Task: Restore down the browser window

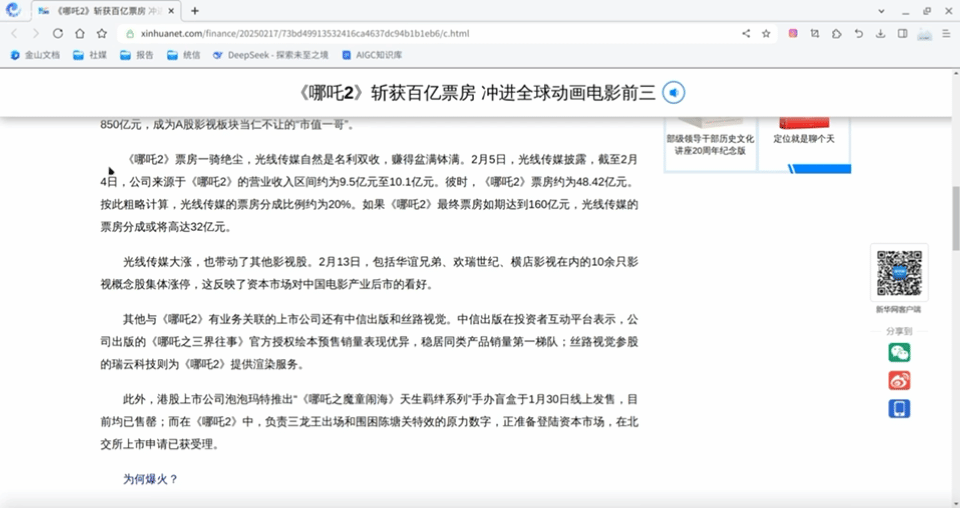Action: [x=927, y=11]
